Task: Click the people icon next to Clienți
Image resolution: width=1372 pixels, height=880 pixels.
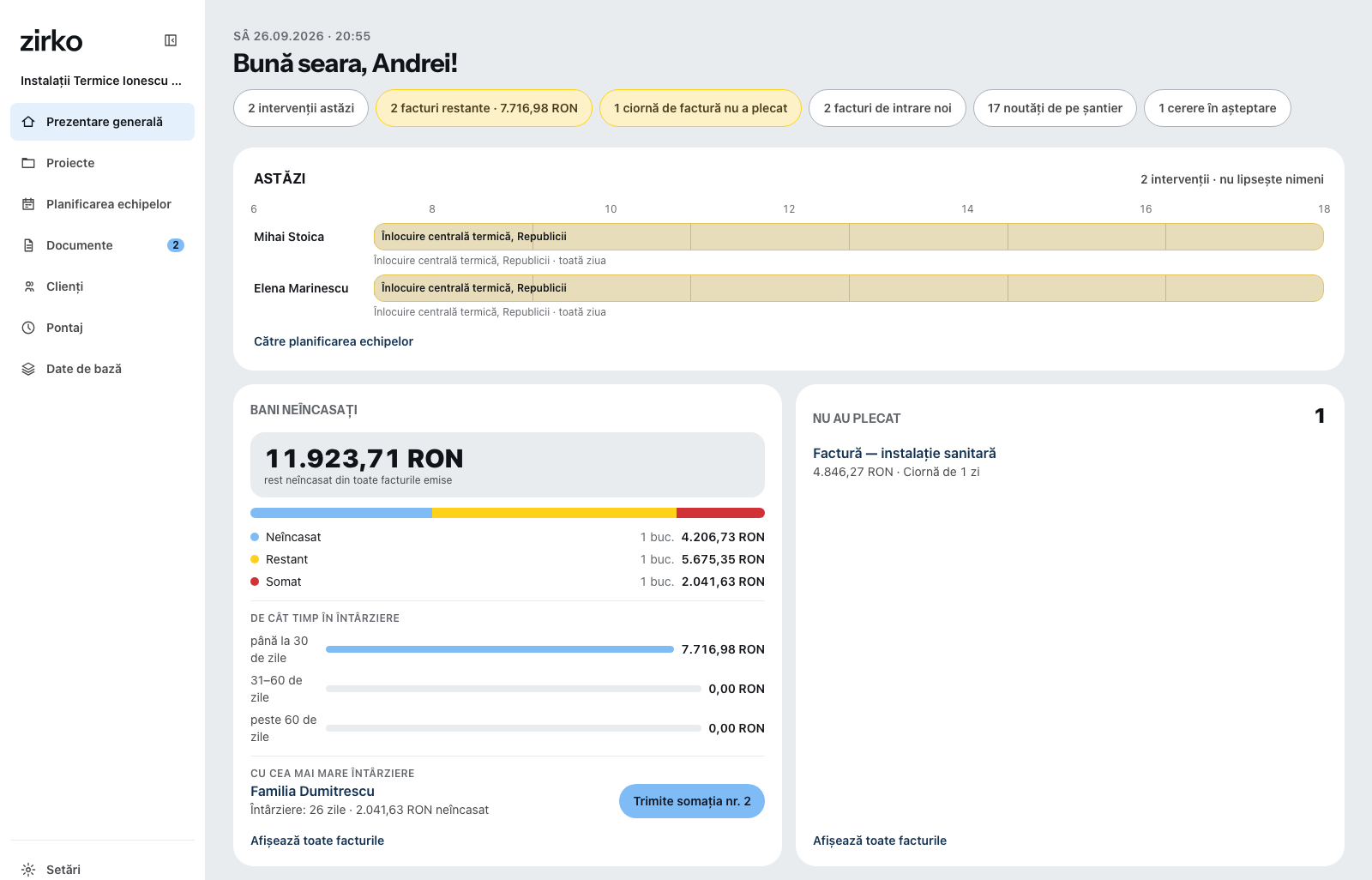Action: (x=28, y=286)
